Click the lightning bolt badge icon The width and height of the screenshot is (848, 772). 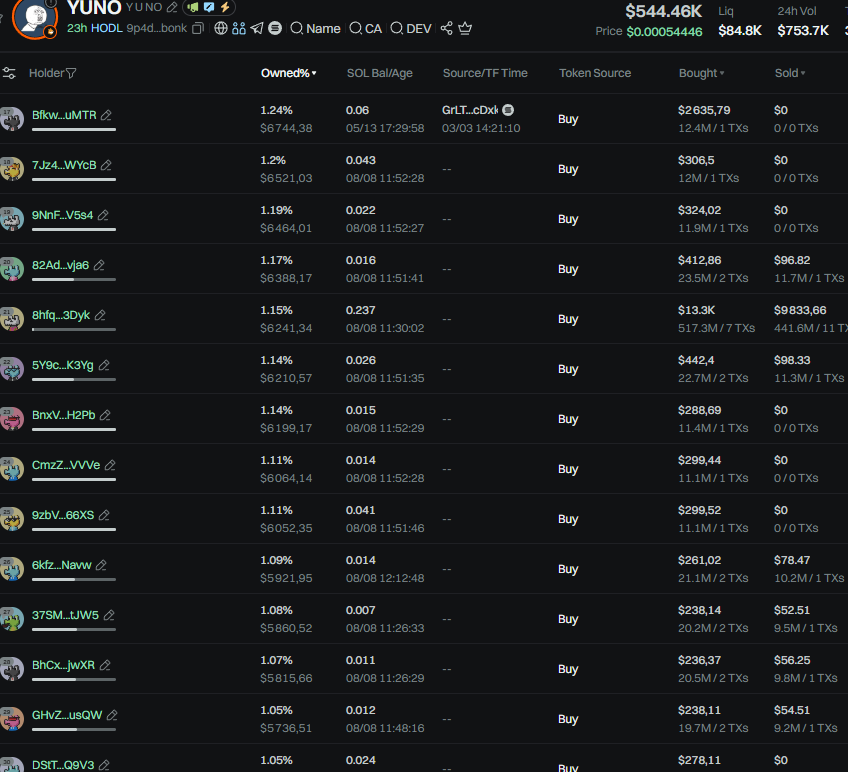pos(225,8)
